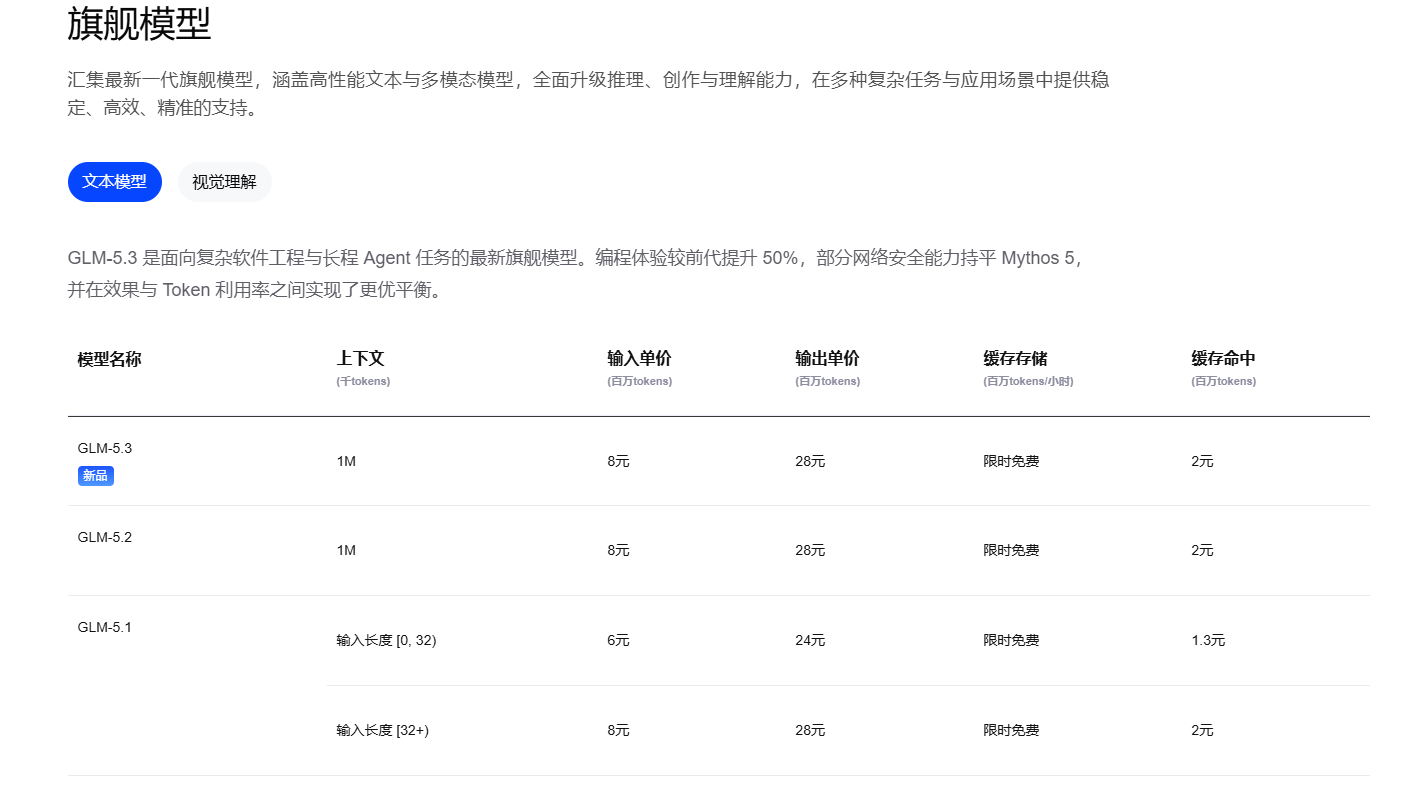The height and width of the screenshot is (790, 1413).
Task: Select the GLM-5.3 model name
Action: pos(105,448)
